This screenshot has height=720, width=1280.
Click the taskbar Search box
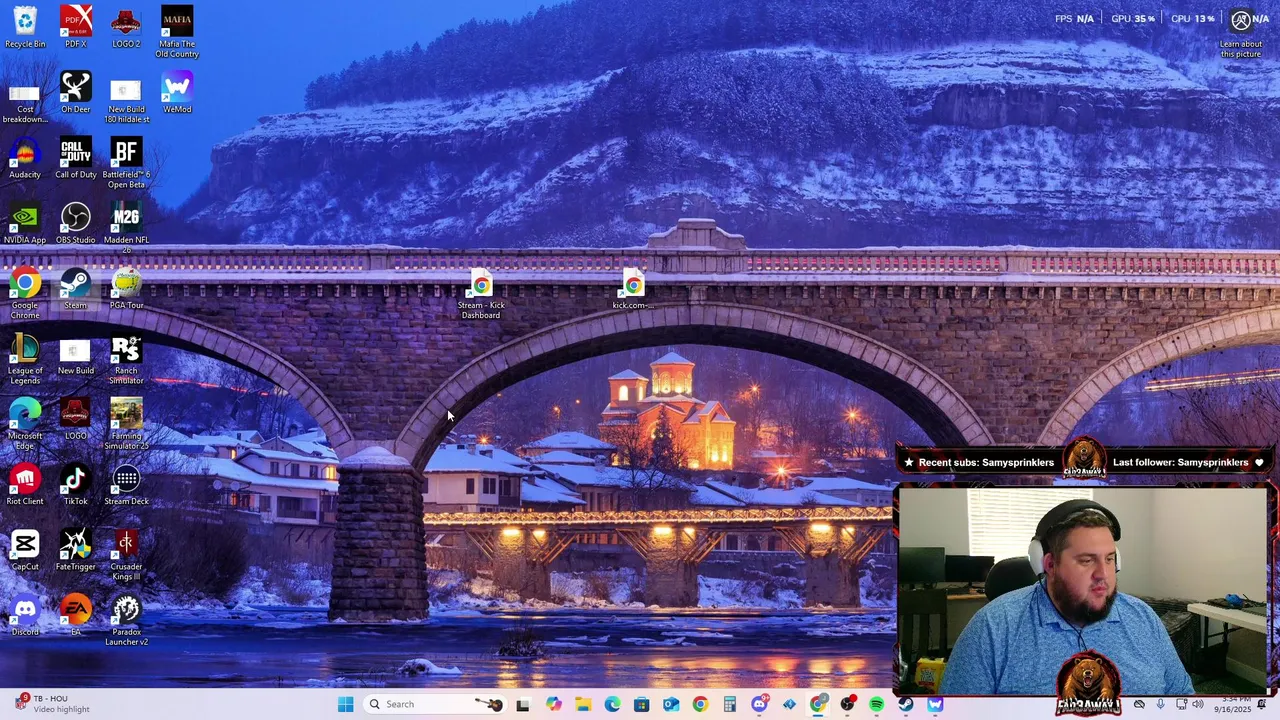click(x=435, y=704)
